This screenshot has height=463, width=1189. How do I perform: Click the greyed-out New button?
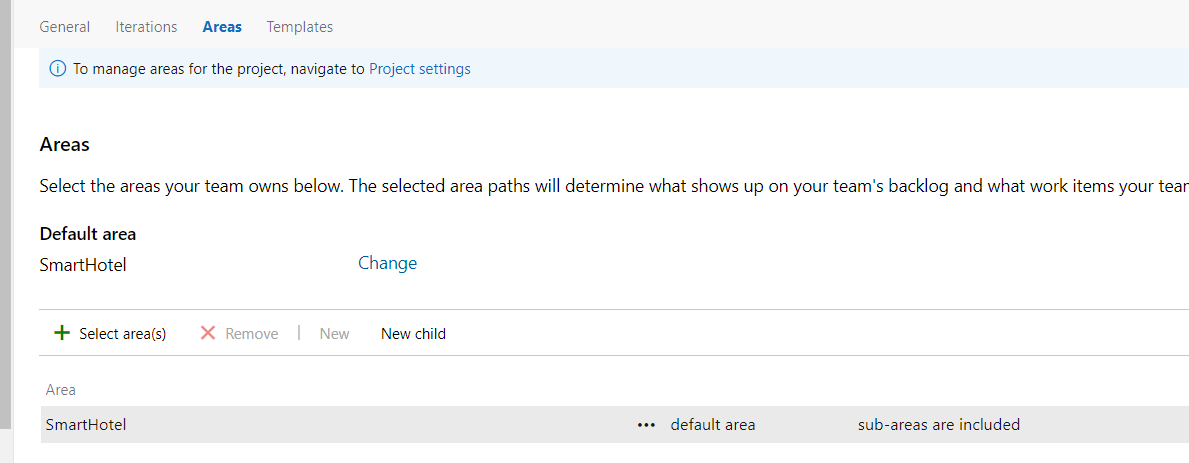[x=334, y=333]
